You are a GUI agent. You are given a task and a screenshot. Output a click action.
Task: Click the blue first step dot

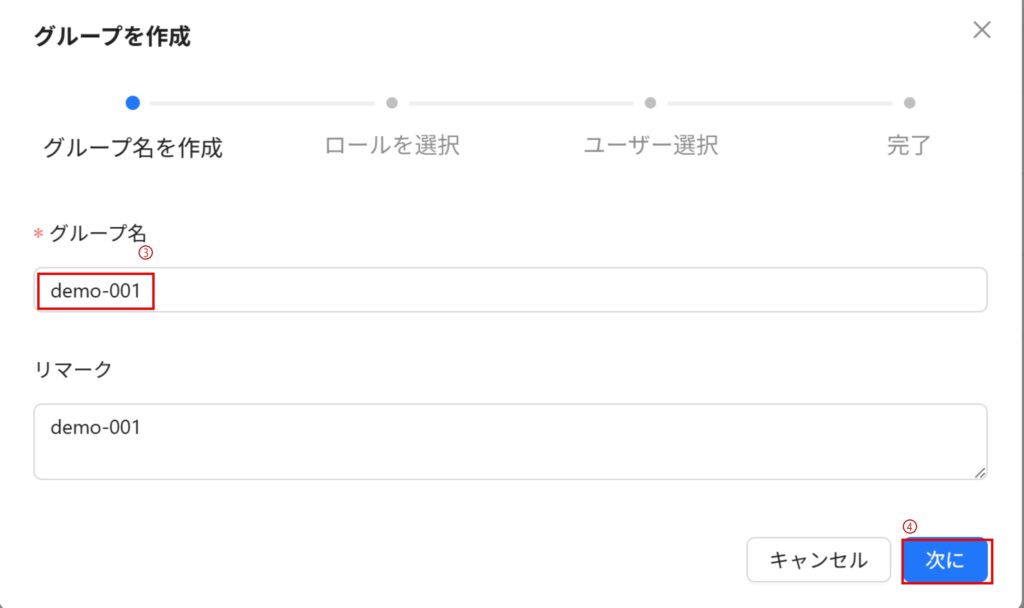pos(133,102)
